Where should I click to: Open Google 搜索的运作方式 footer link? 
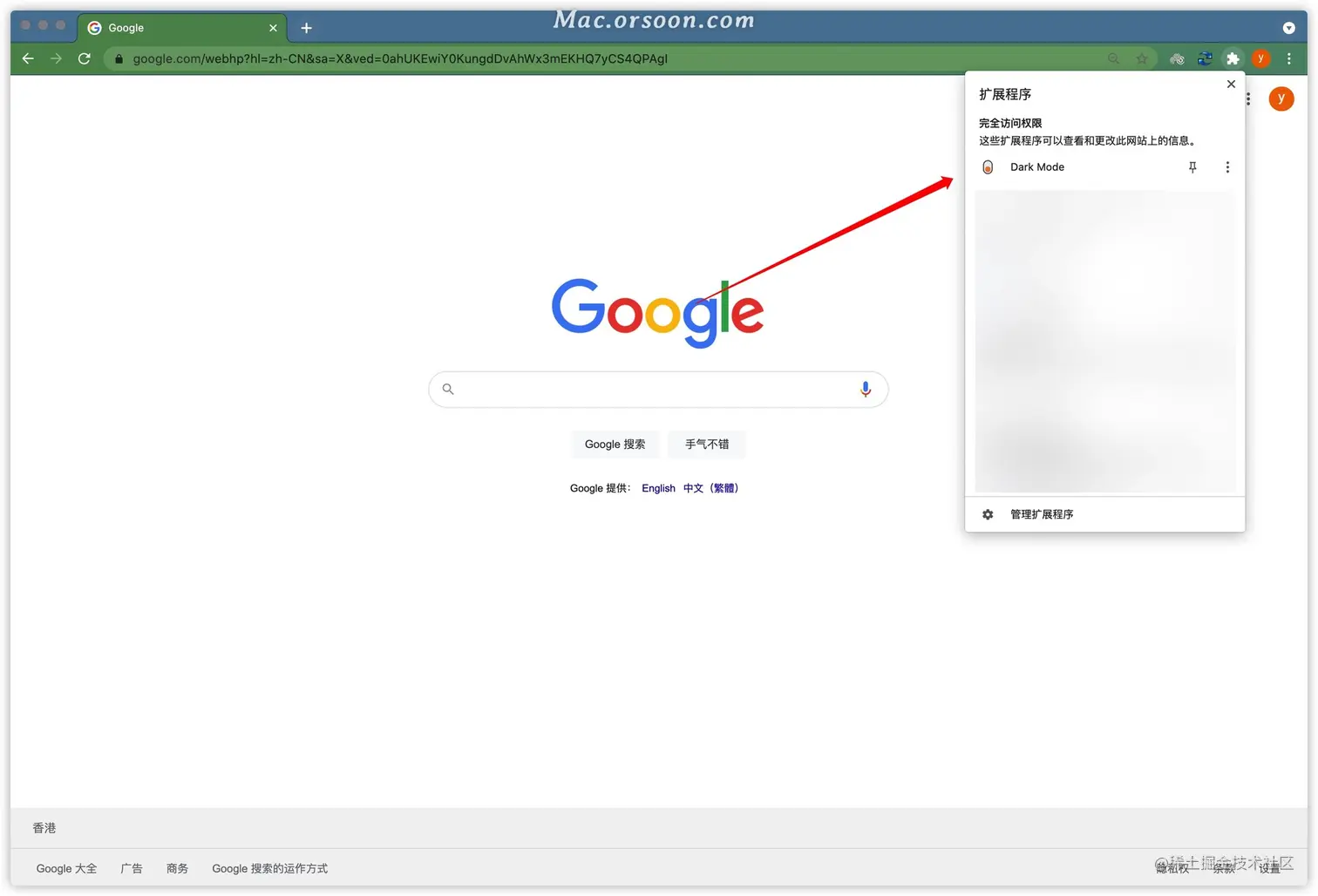pyautogui.click(x=270, y=868)
